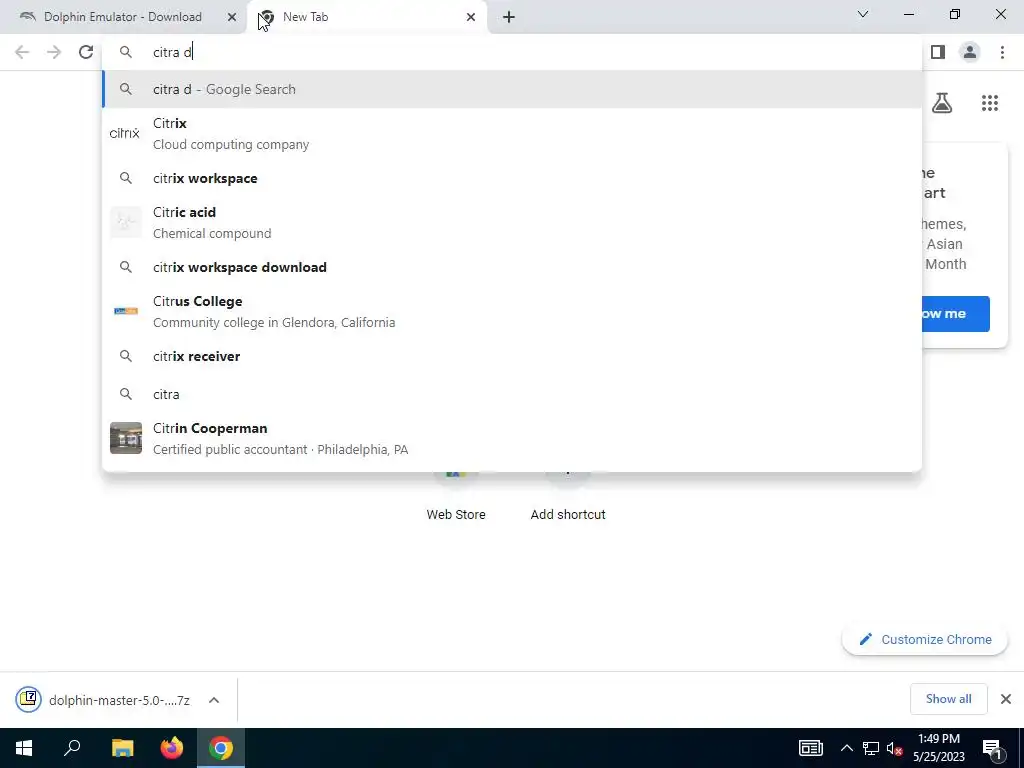This screenshot has width=1024, height=768.
Task: Select the 'citra' search suggestion
Action: tap(512, 394)
